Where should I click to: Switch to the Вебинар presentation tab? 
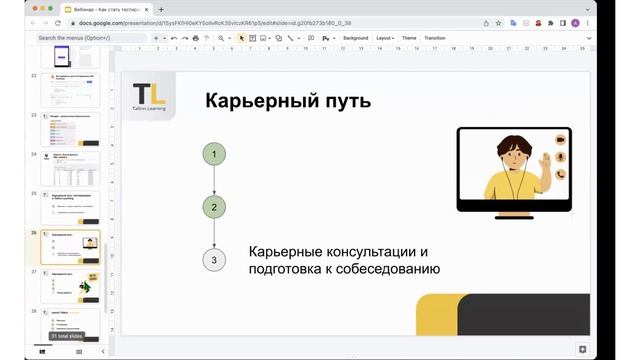point(106,9)
